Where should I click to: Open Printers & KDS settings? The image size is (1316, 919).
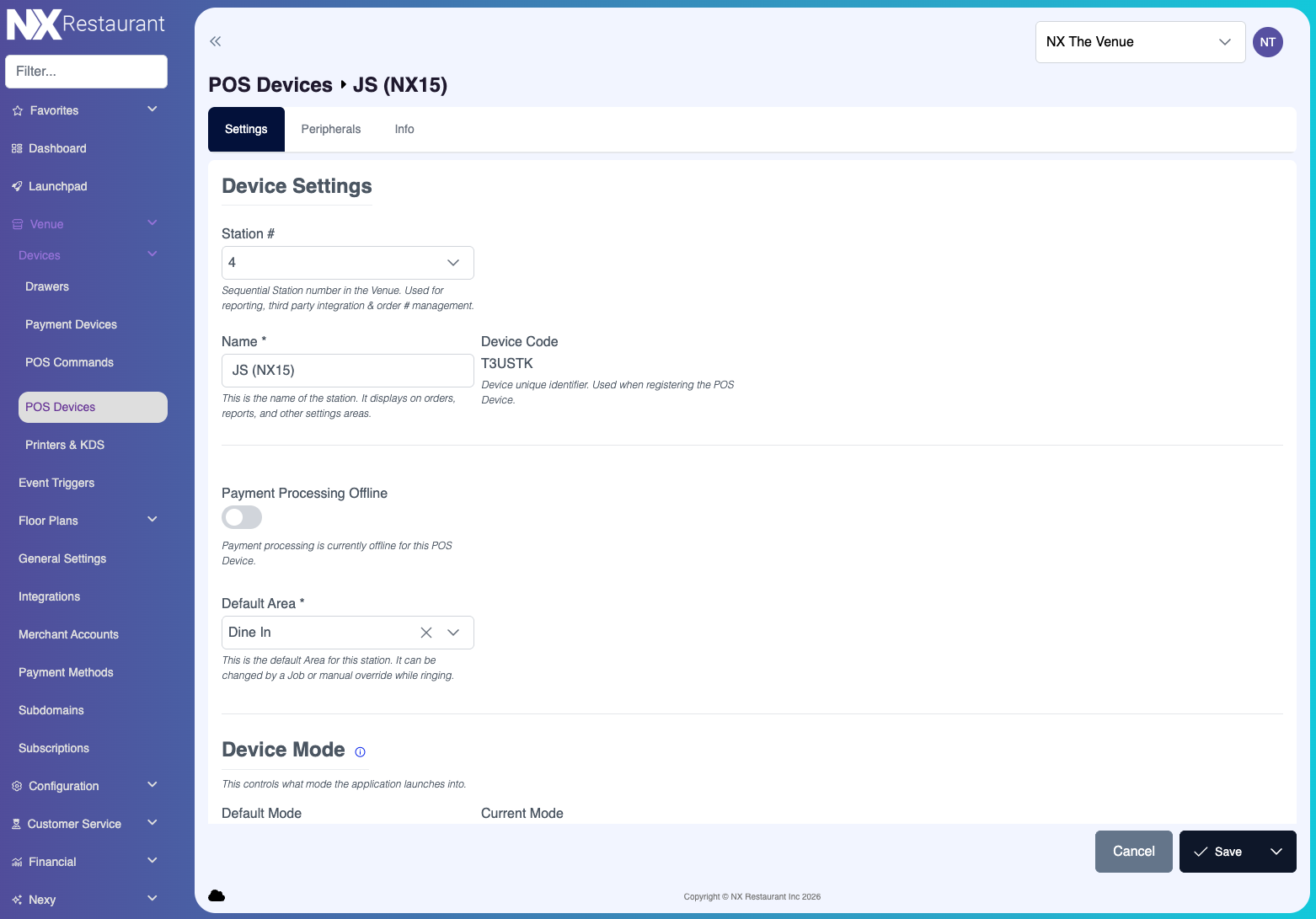point(65,445)
